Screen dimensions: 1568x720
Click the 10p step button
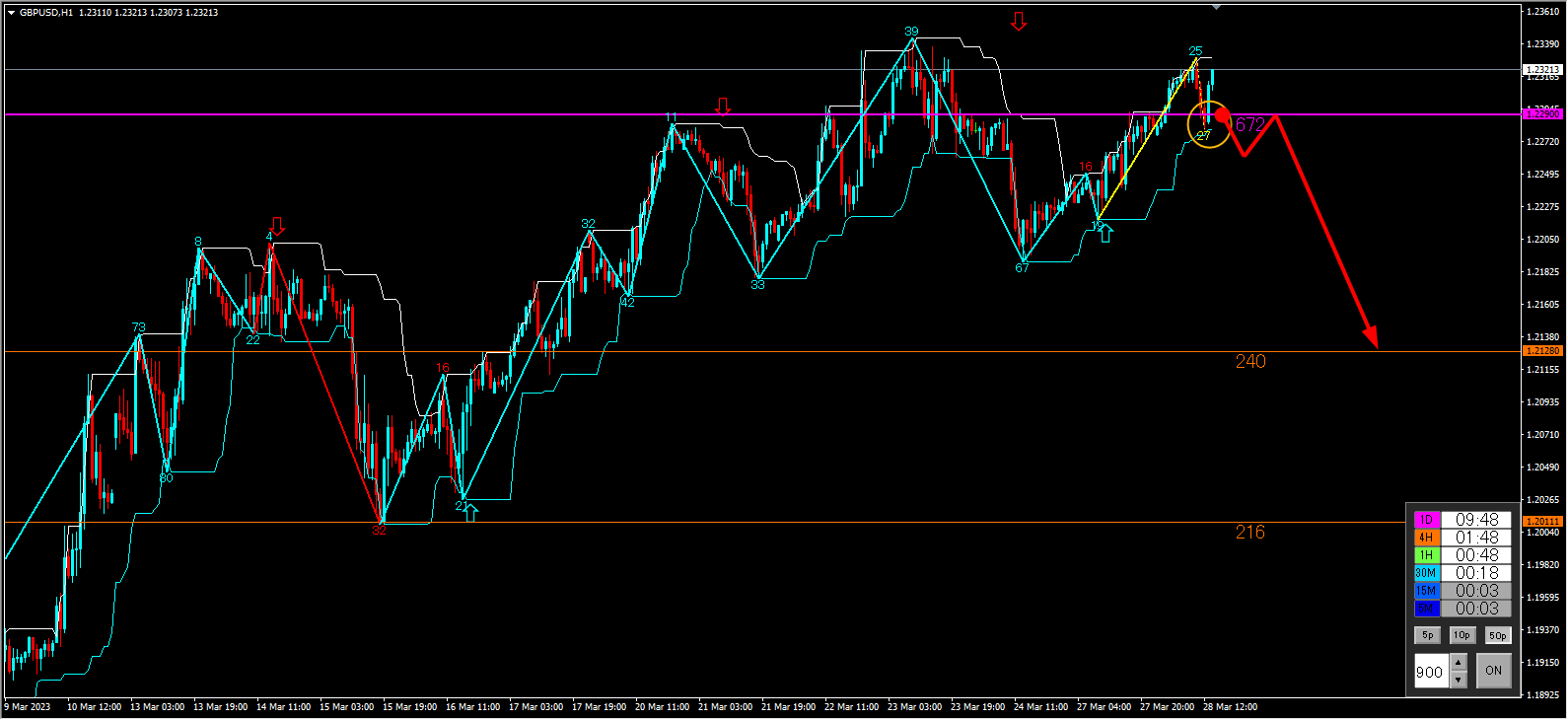[x=1461, y=635]
